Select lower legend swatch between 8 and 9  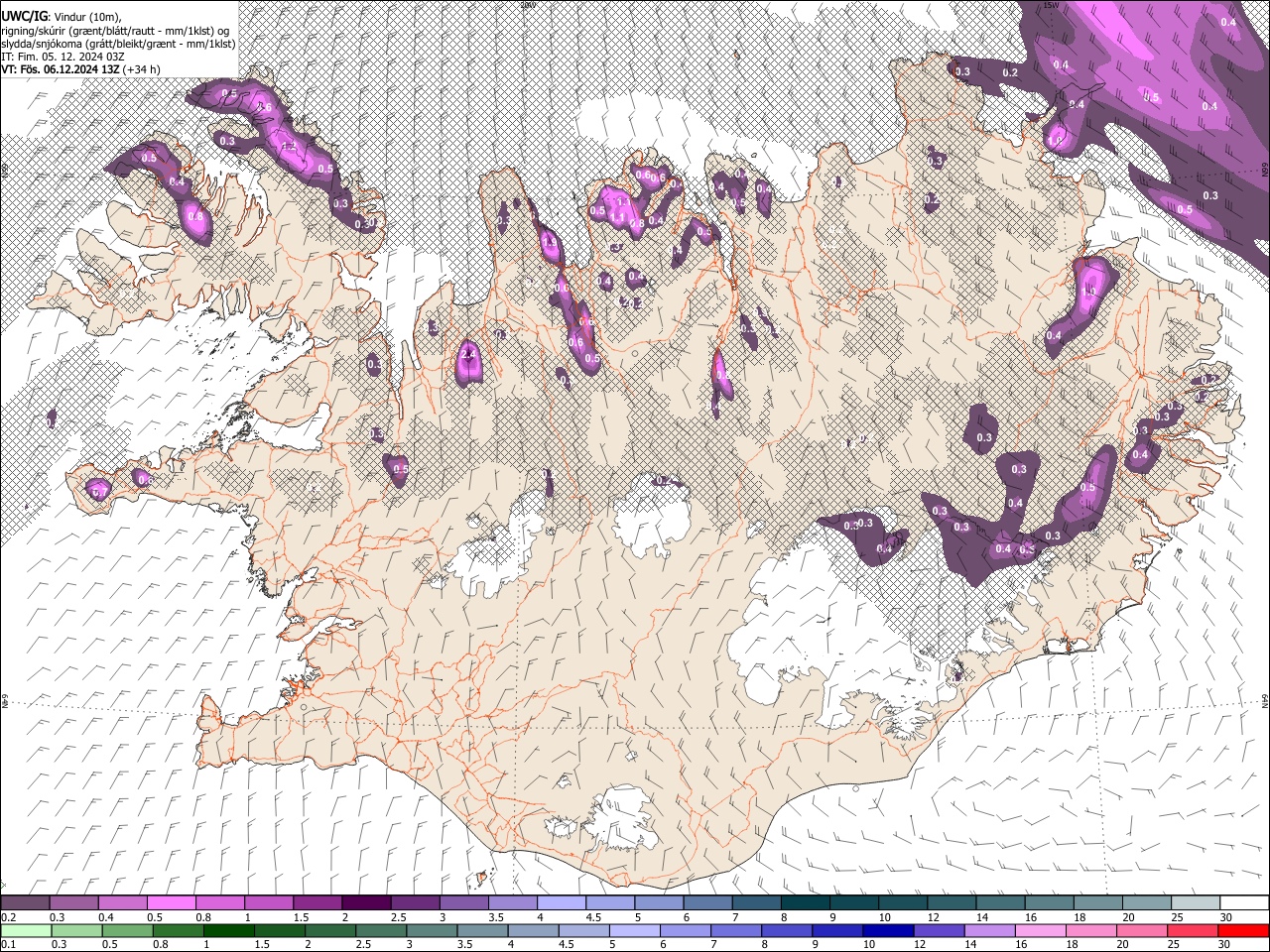(788, 930)
